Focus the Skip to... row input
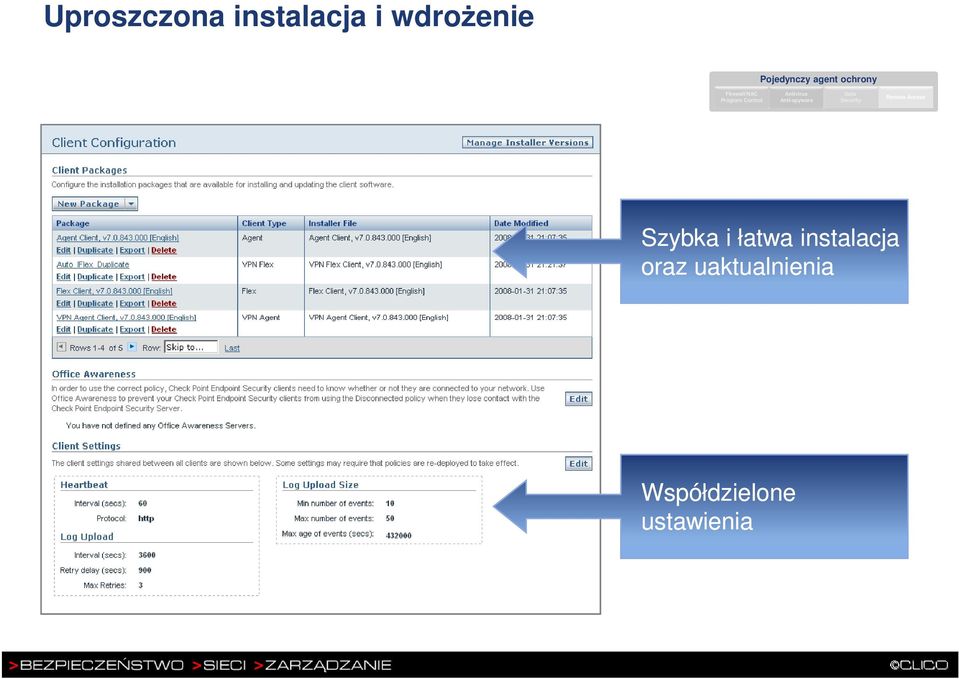Image resolution: width=959 pixels, height=679 pixels. [191, 347]
